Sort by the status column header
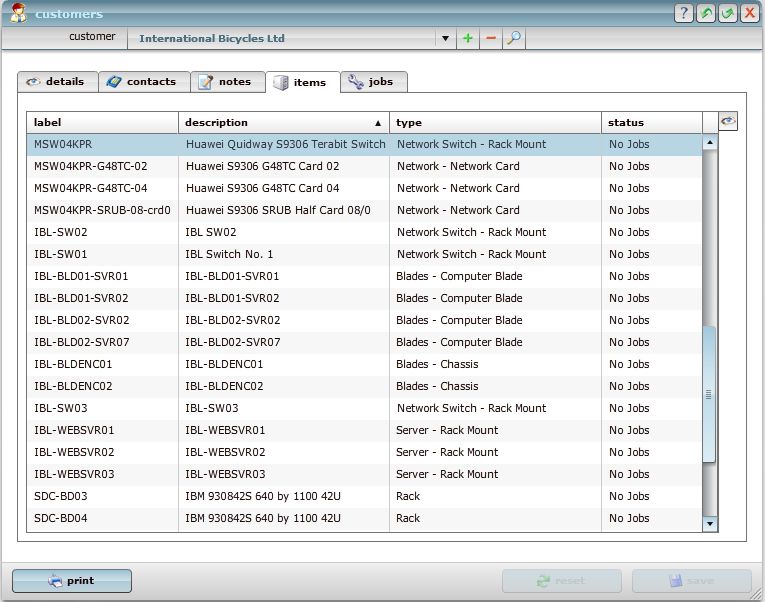Viewport: 765px width, 602px height. [650, 123]
